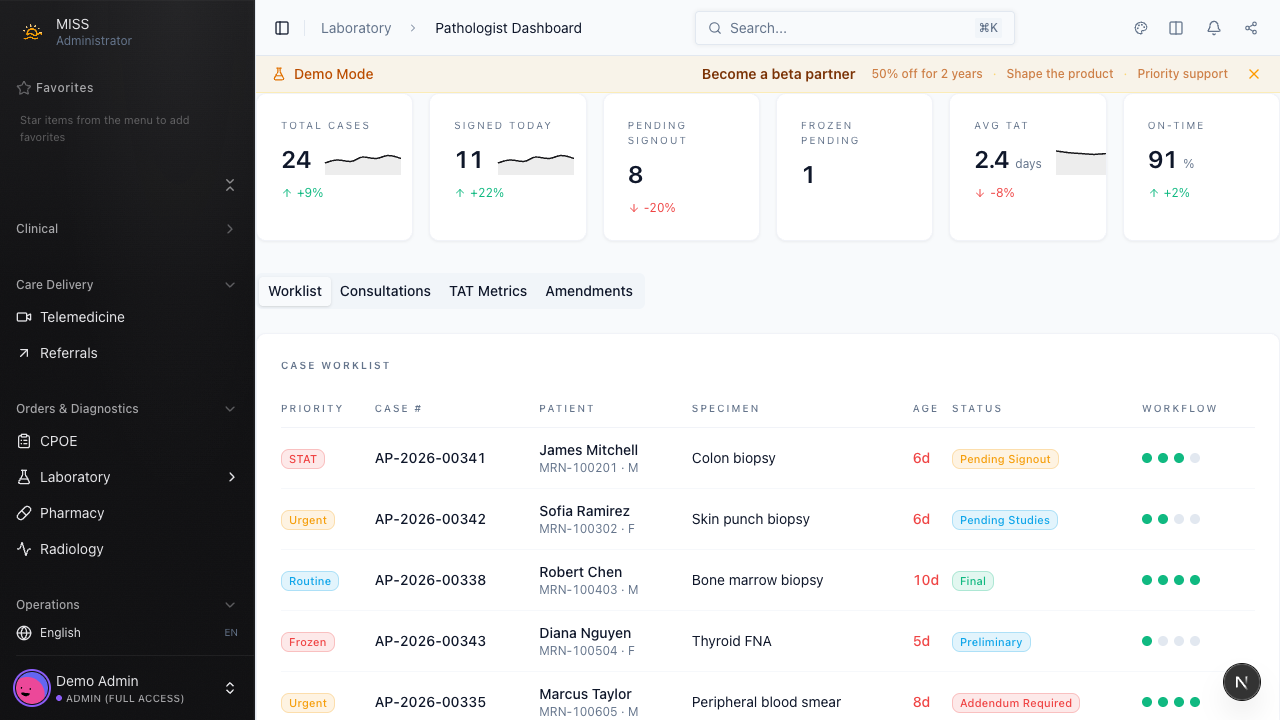Collapse the Favorites section
Screen dimensions: 1280x720
230,185
